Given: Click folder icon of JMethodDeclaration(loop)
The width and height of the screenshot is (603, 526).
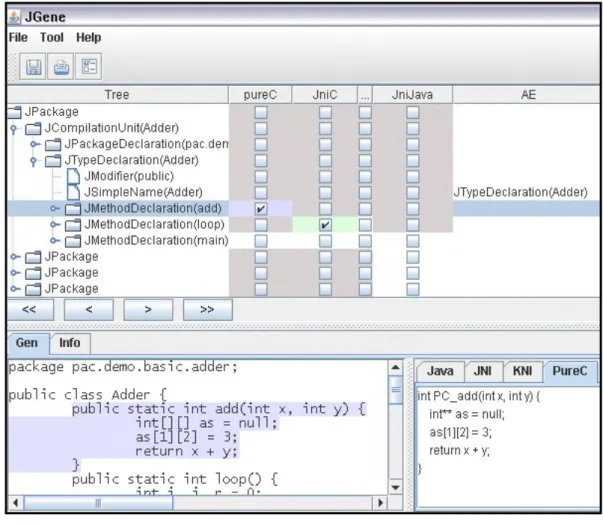Looking at the screenshot, I should tap(73, 225).
